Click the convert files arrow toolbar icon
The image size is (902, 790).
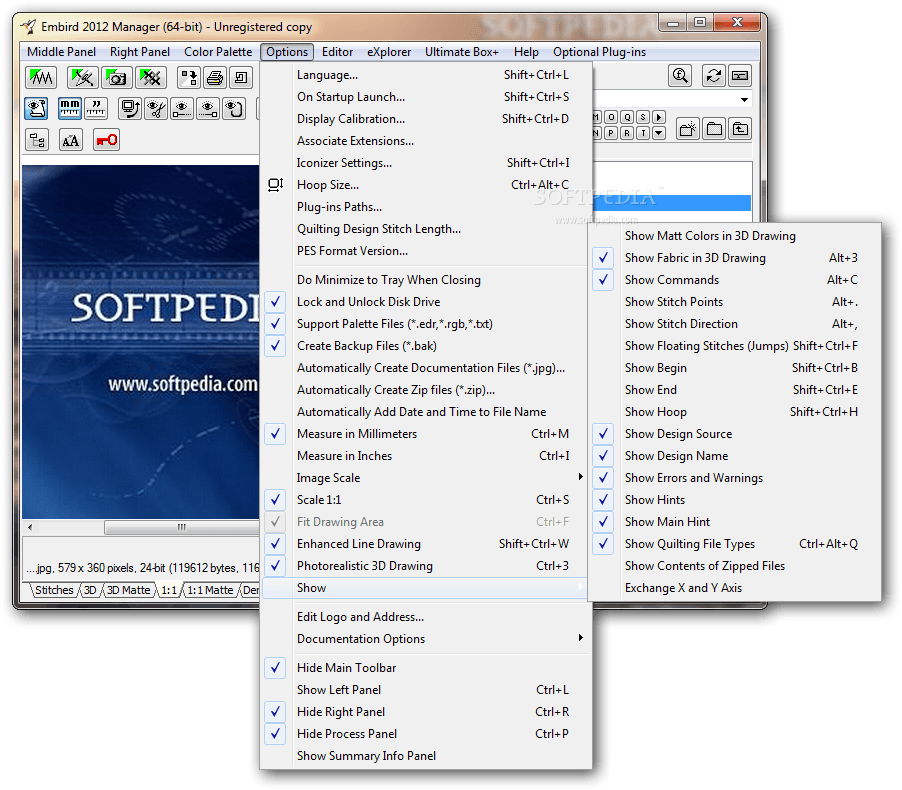click(x=189, y=77)
